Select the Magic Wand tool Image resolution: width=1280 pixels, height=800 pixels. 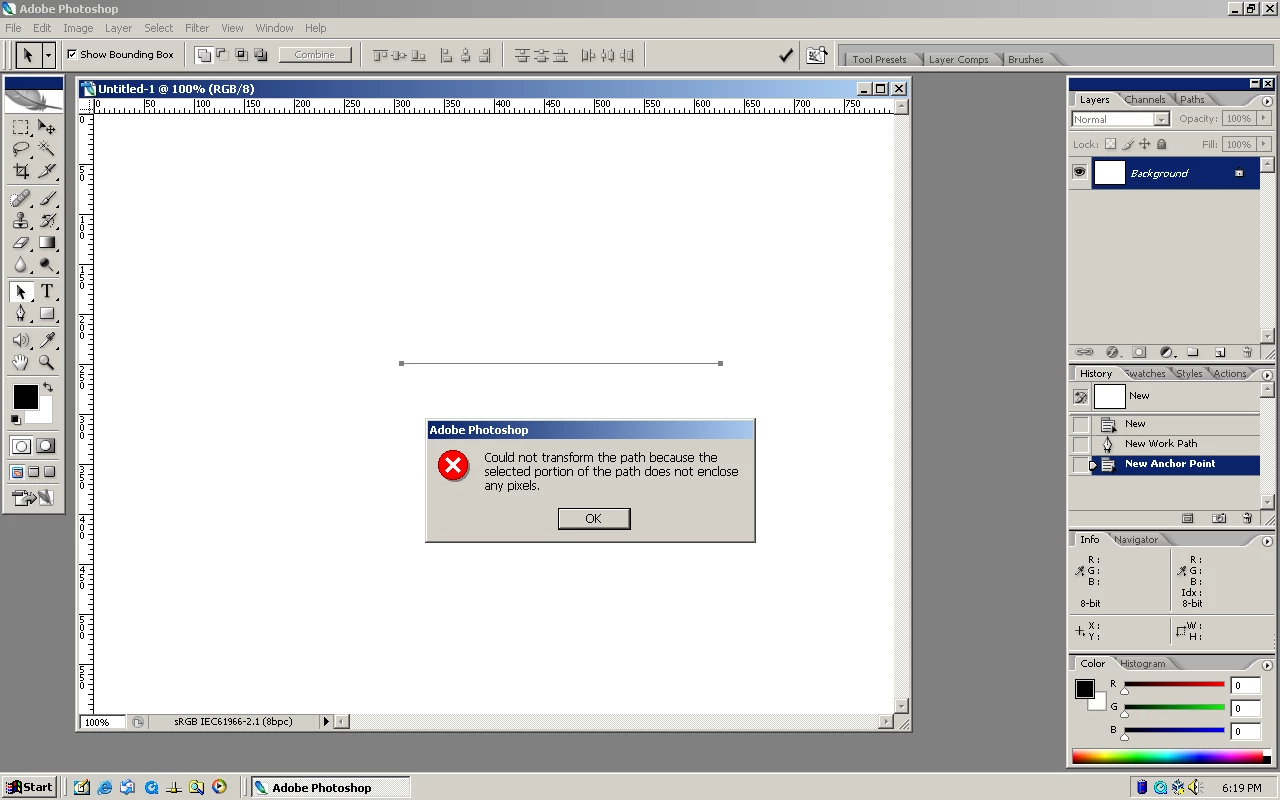[x=47, y=149]
